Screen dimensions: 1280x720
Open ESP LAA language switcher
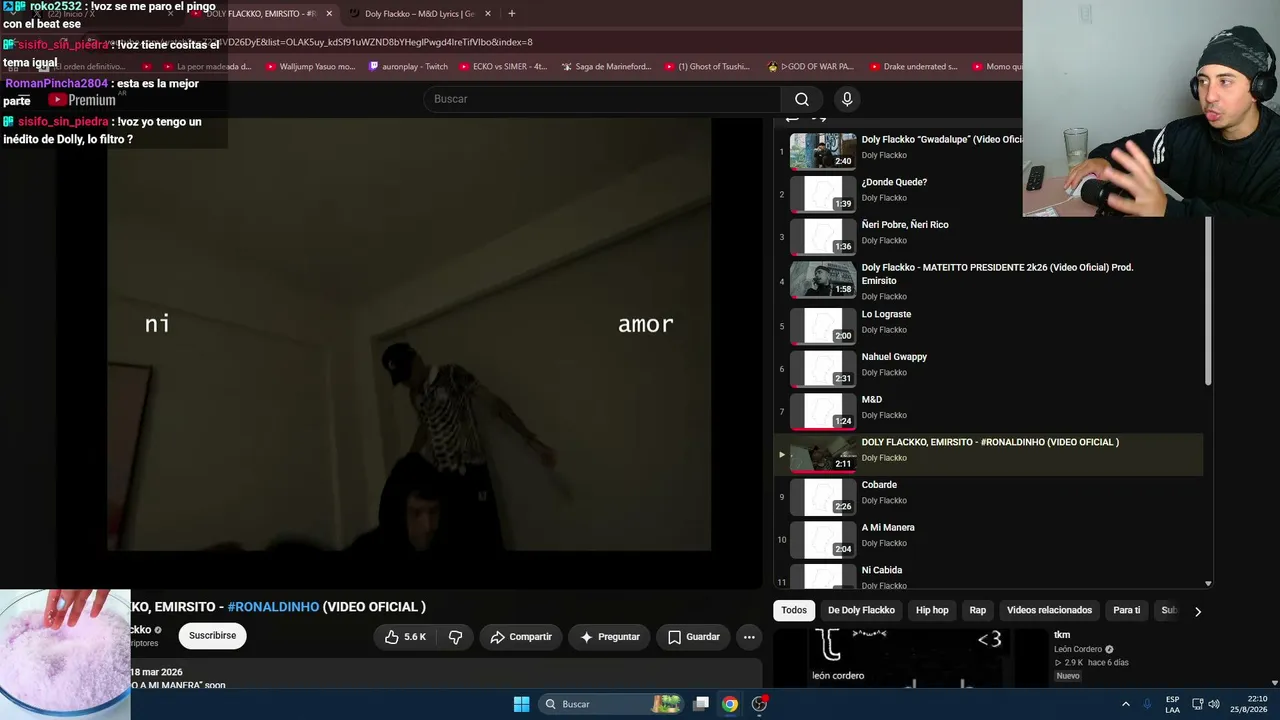[x=1172, y=704]
